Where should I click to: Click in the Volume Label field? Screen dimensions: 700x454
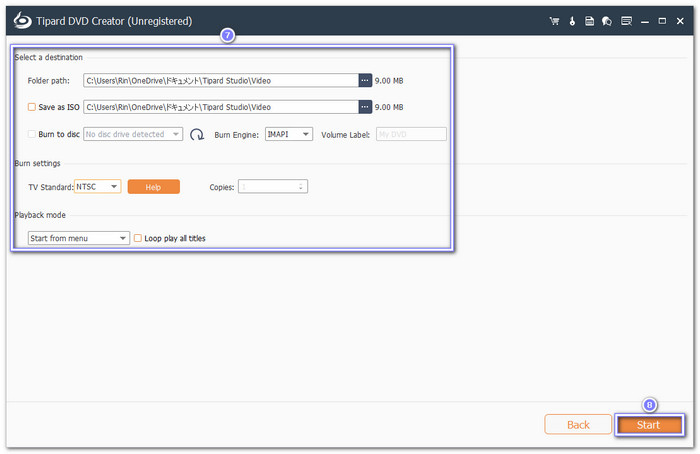click(x=411, y=134)
